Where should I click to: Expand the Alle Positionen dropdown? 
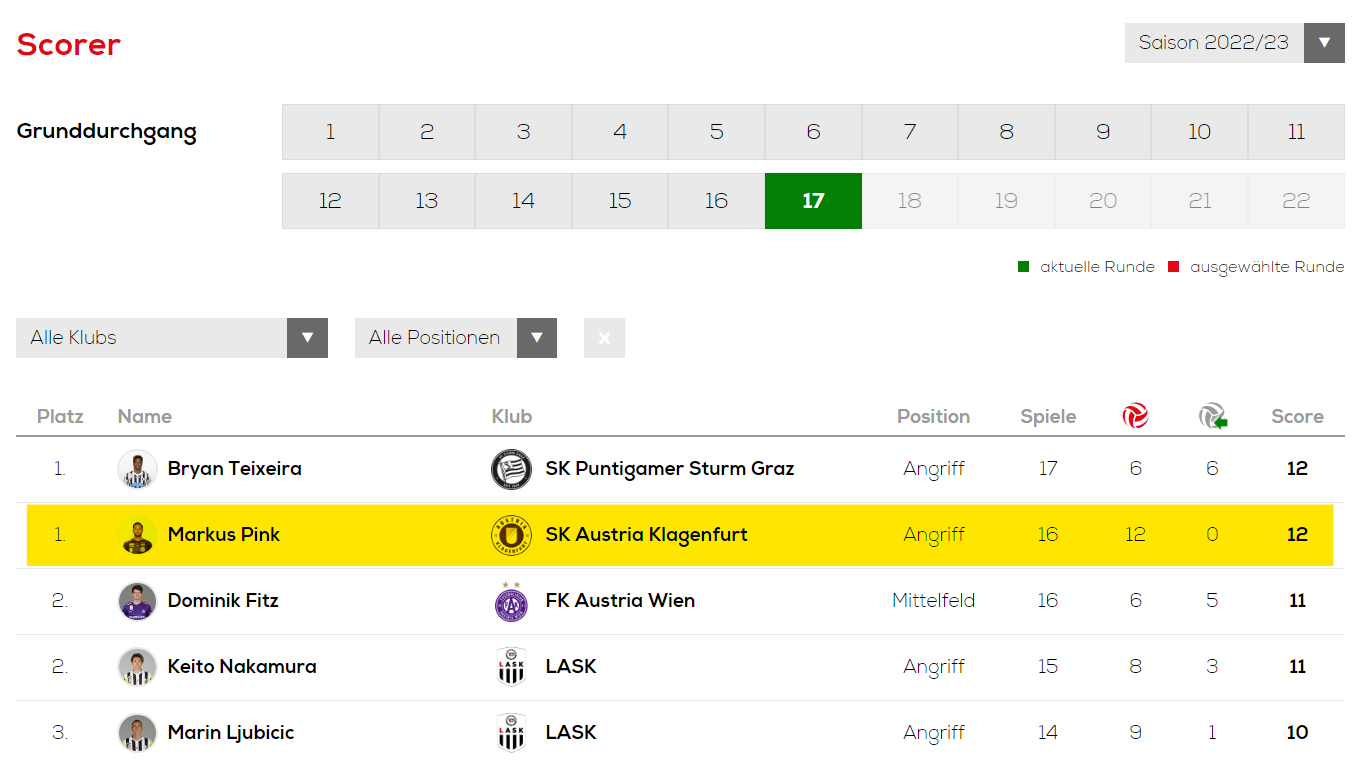tap(456, 338)
